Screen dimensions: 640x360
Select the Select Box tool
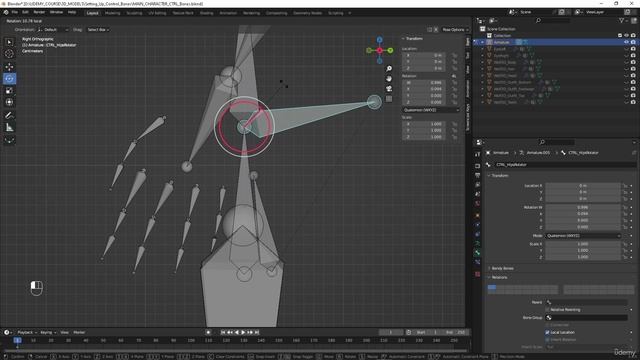pos(9,42)
